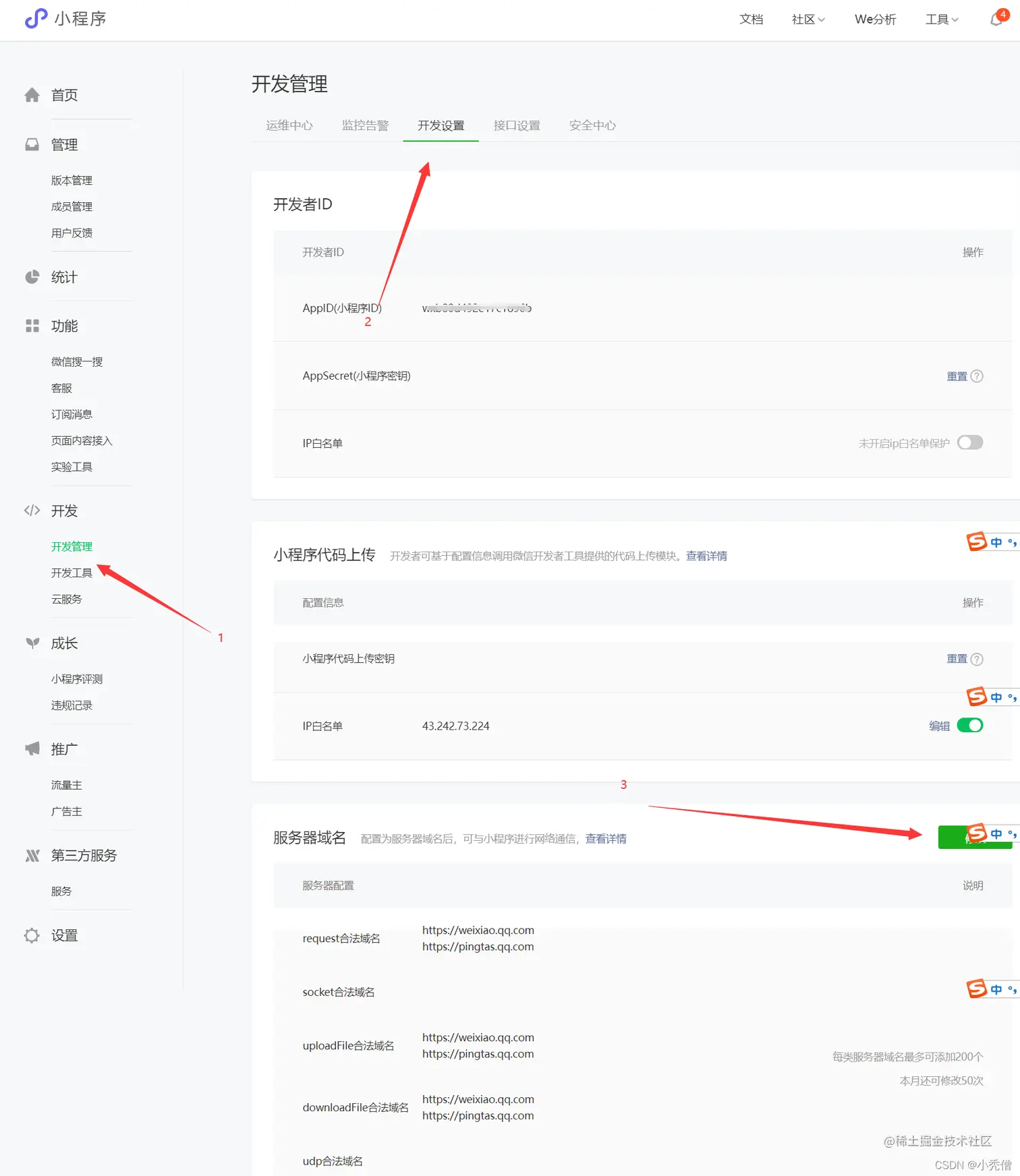
Task: Expand the 社区 dropdown menu
Action: click(x=808, y=20)
